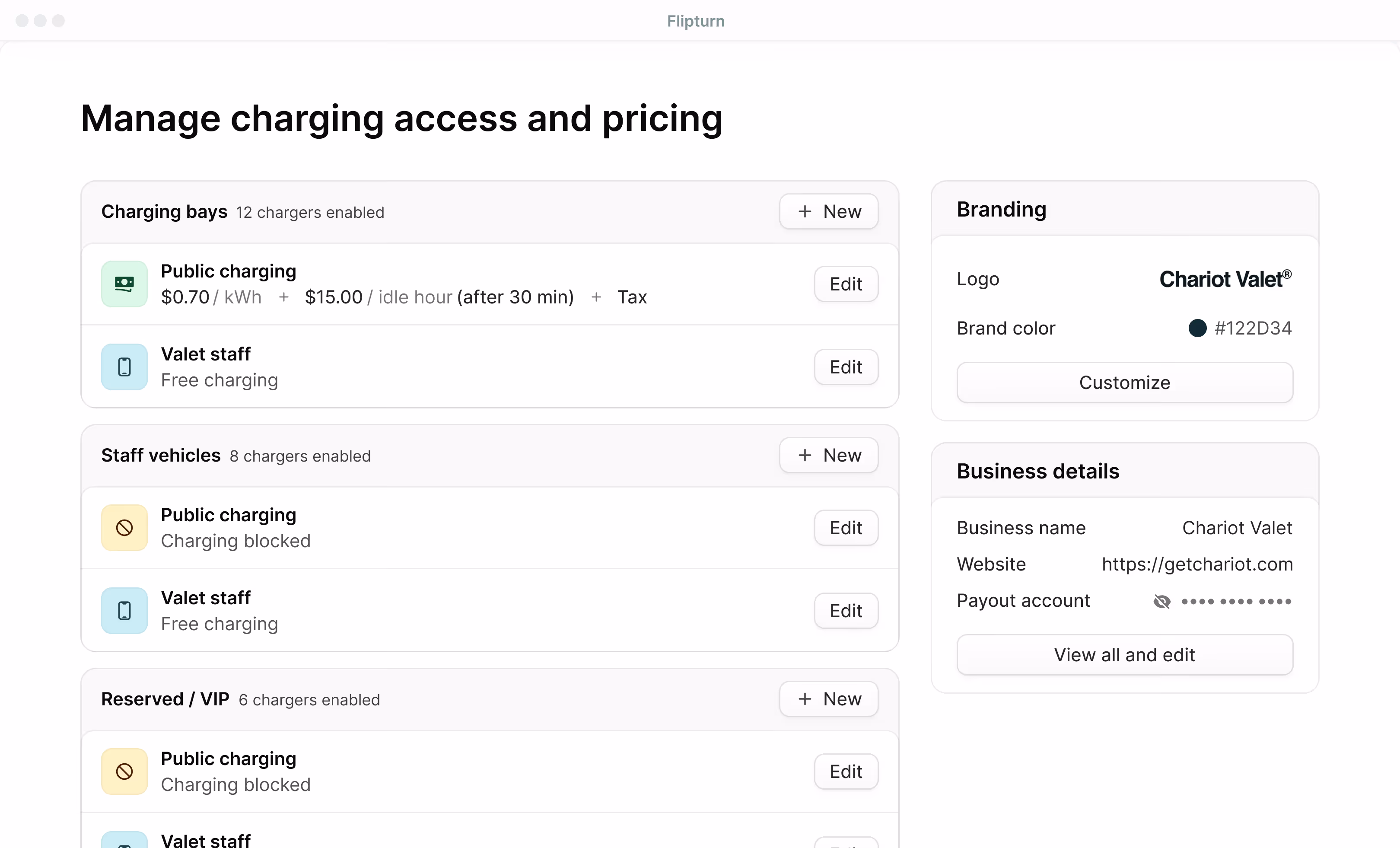Image resolution: width=1400 pixels, height=848 pixels.
Task: Click the phone icon under Staff vehicles Valet staff
Action: click(124, 610)
